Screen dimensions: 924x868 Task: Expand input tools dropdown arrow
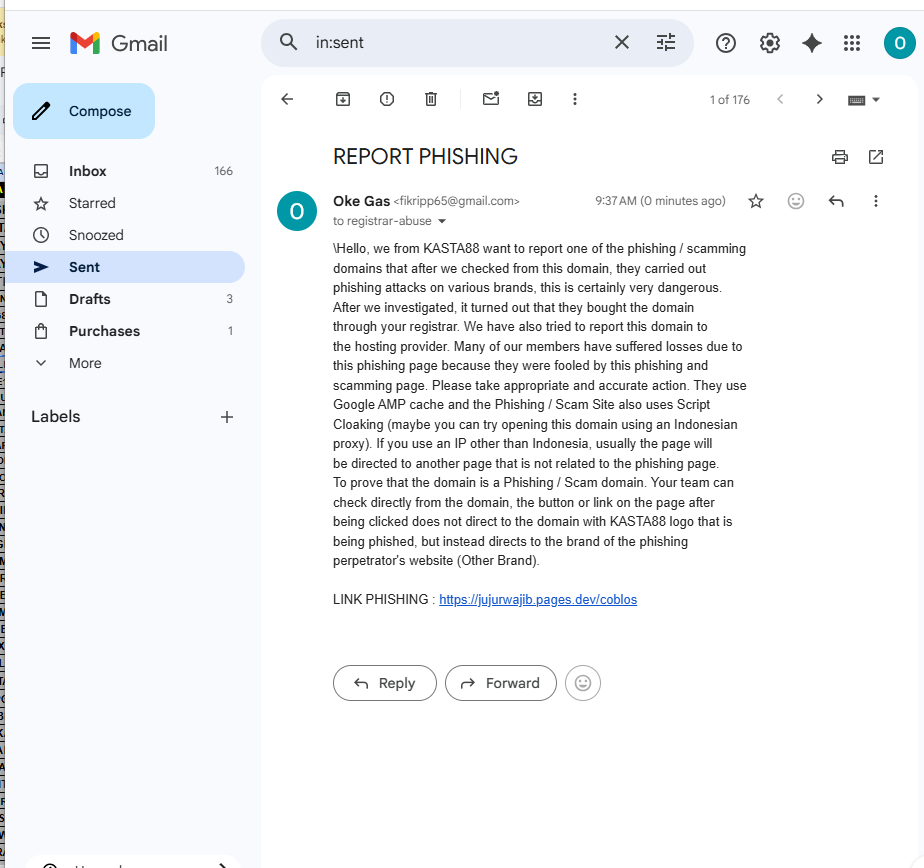point(876,100)
